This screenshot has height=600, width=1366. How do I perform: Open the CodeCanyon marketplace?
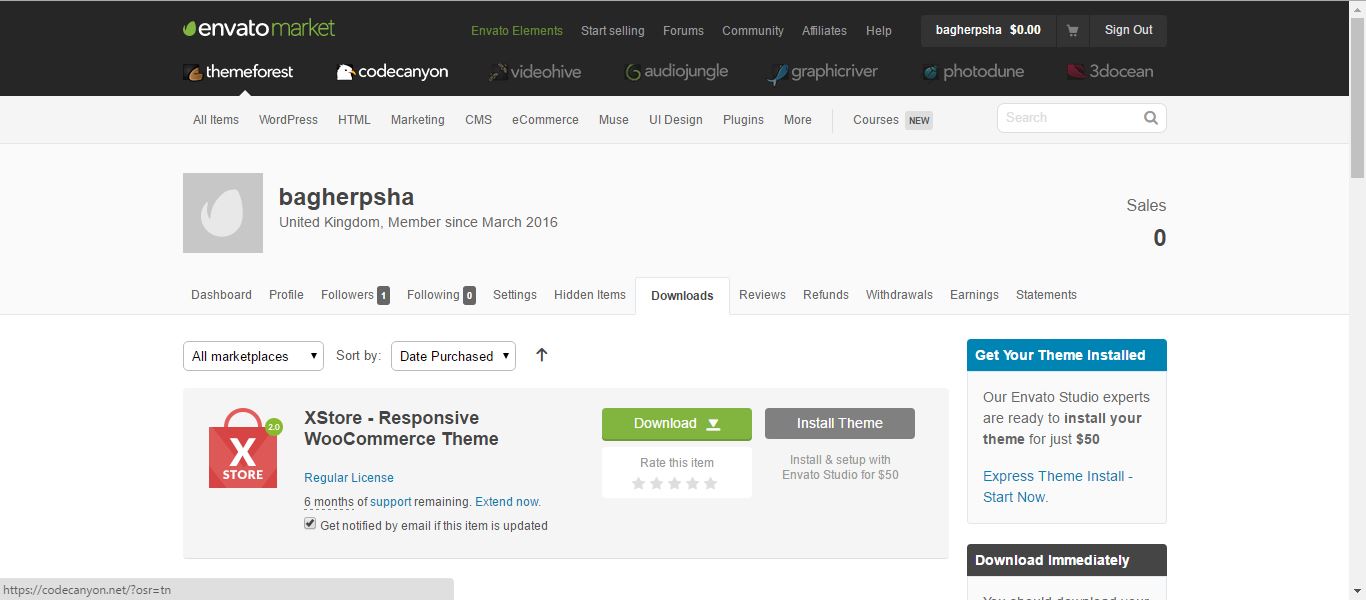pos(392,72)
